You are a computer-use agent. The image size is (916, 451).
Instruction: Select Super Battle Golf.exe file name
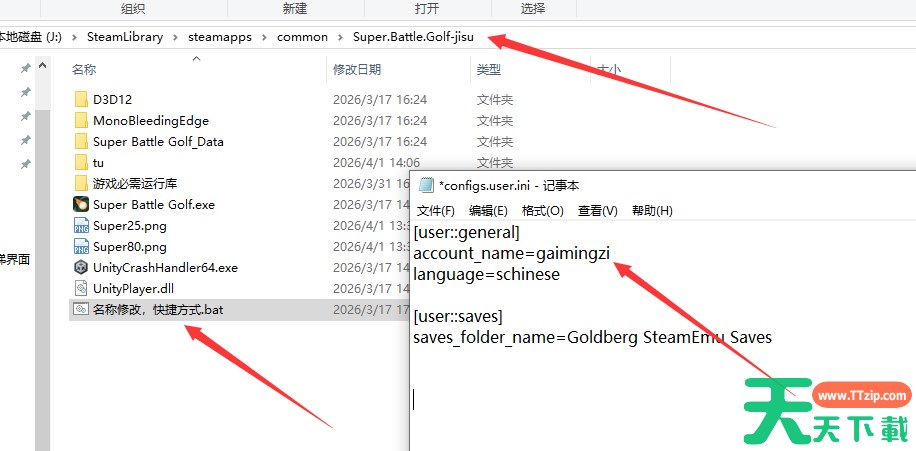(154, 204)
